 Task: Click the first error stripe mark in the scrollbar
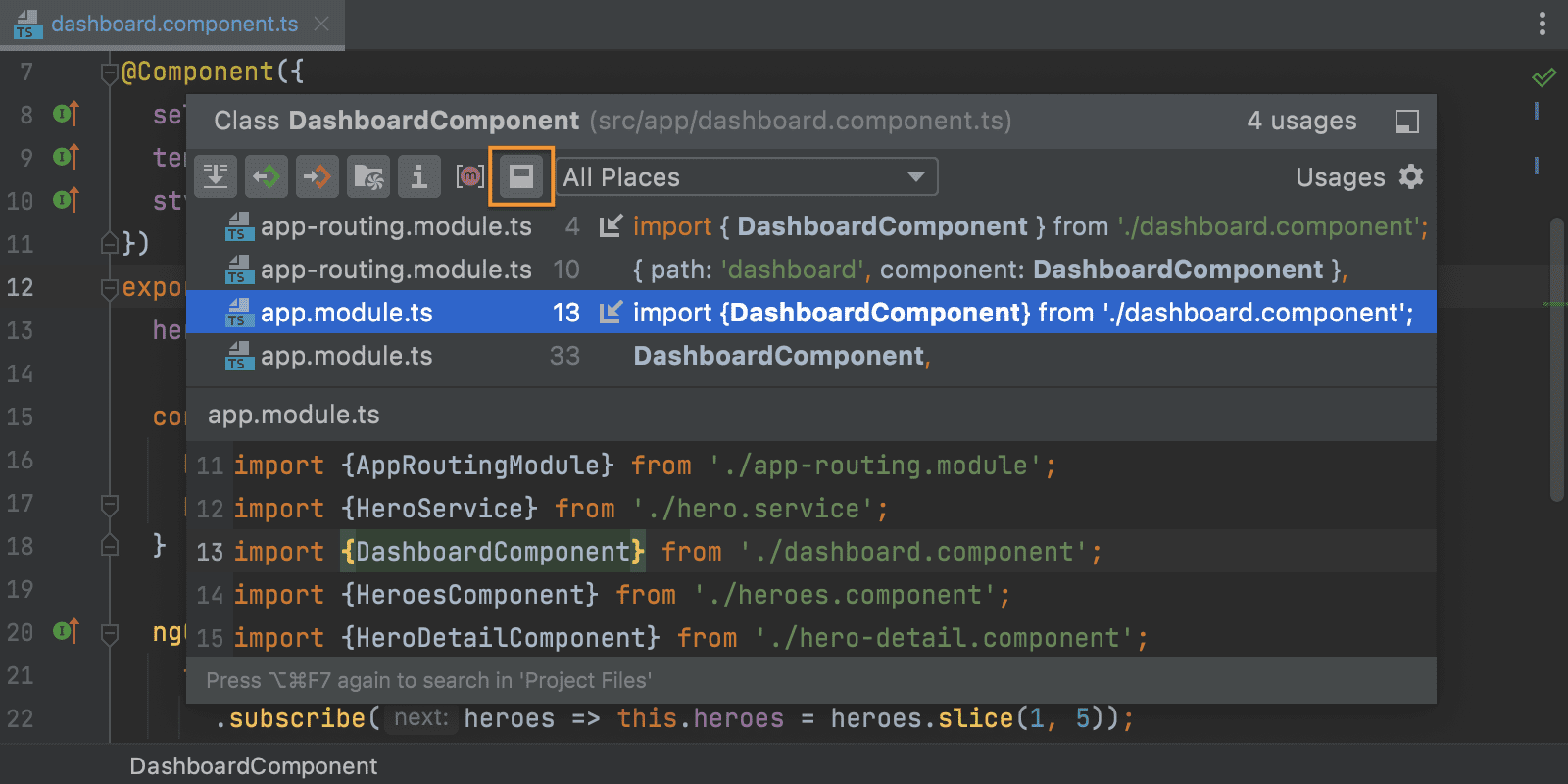point(1537,111)
